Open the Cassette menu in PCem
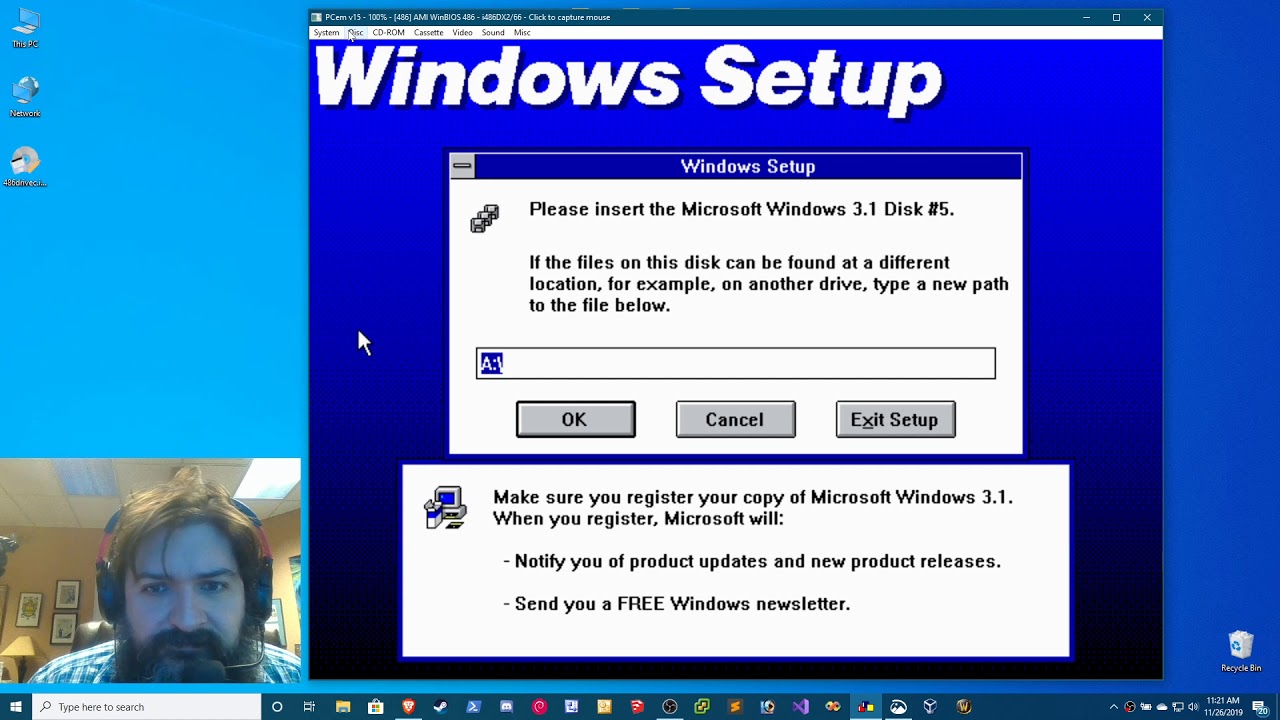The height and width of the screenshot is (720, 1280). coord(428,32)
